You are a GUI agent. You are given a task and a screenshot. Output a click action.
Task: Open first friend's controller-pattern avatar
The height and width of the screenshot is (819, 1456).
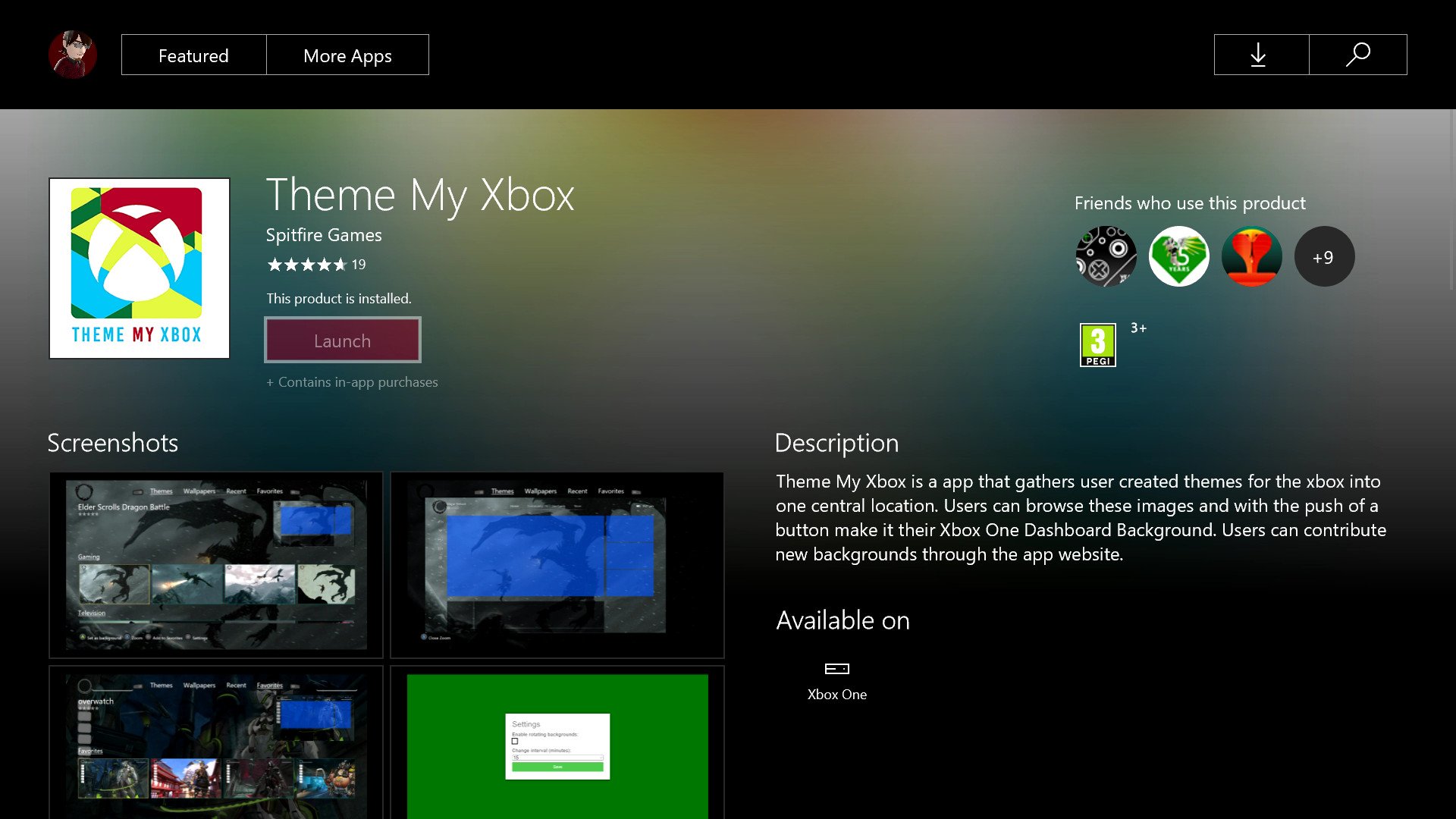[x=1106, y=256]
